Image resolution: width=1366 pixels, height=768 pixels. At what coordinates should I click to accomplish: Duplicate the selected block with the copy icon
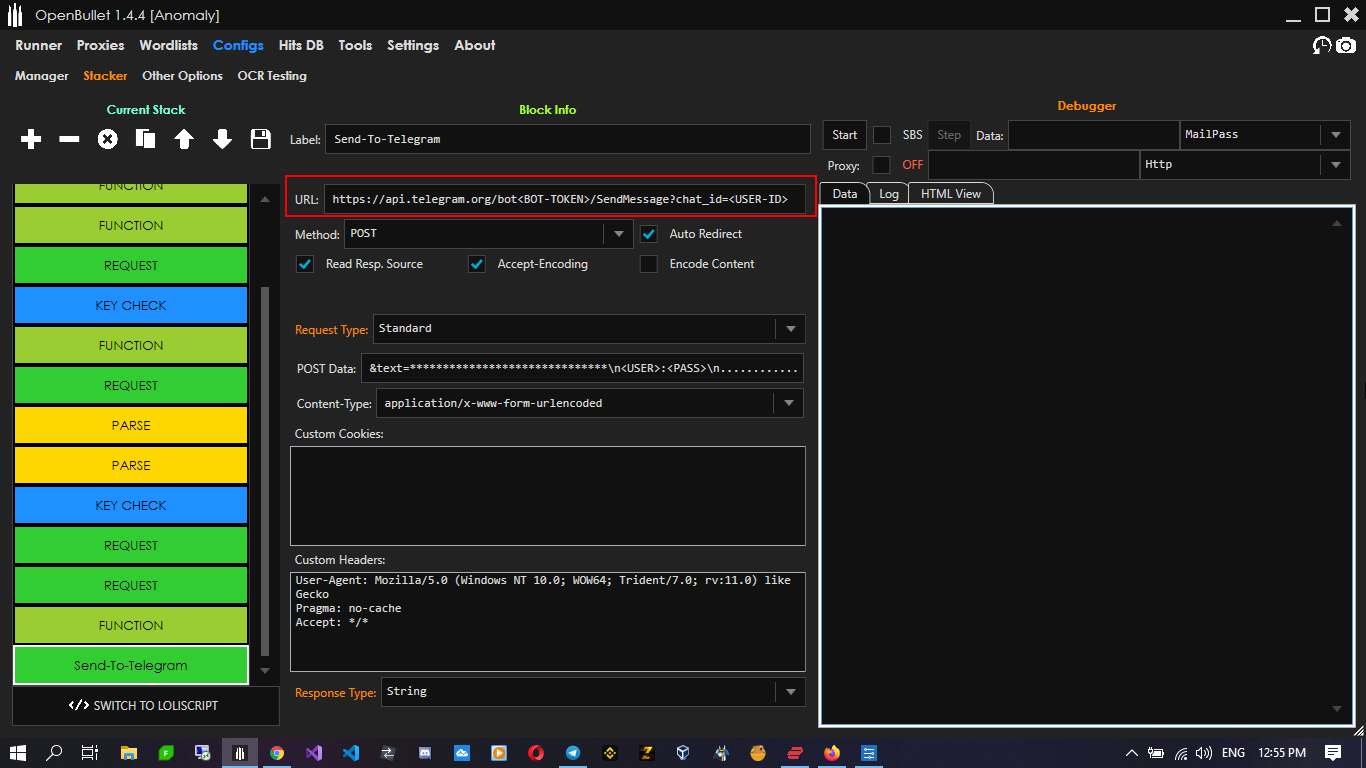tap(146, 140)
